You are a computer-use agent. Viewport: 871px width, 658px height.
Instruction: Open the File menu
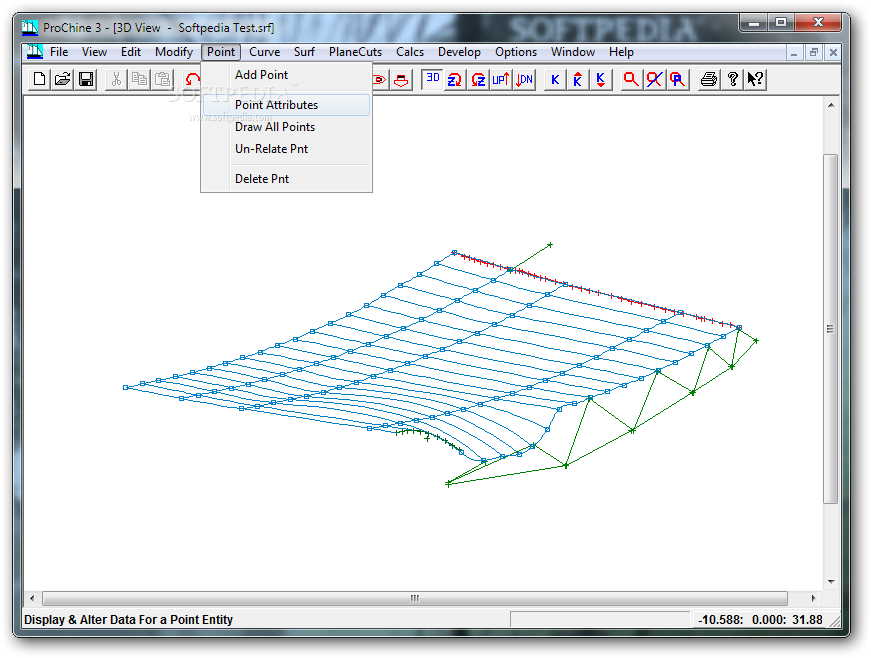[59, 52]
